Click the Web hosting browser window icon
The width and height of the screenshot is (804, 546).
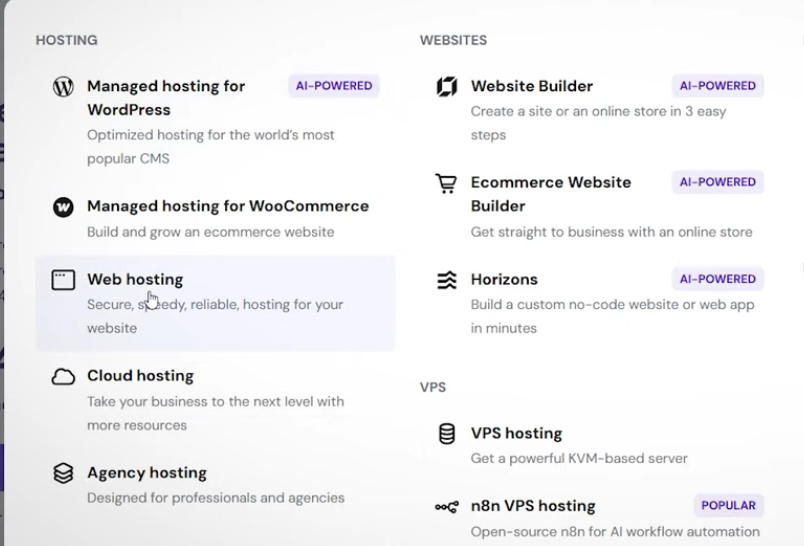[x=63, y=280]
